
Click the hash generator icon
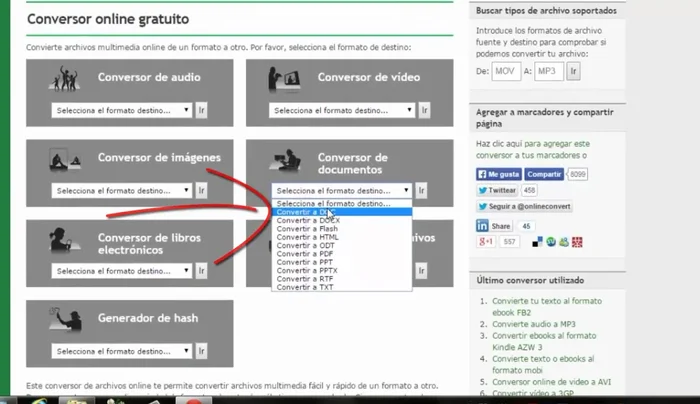coord(66,319)
